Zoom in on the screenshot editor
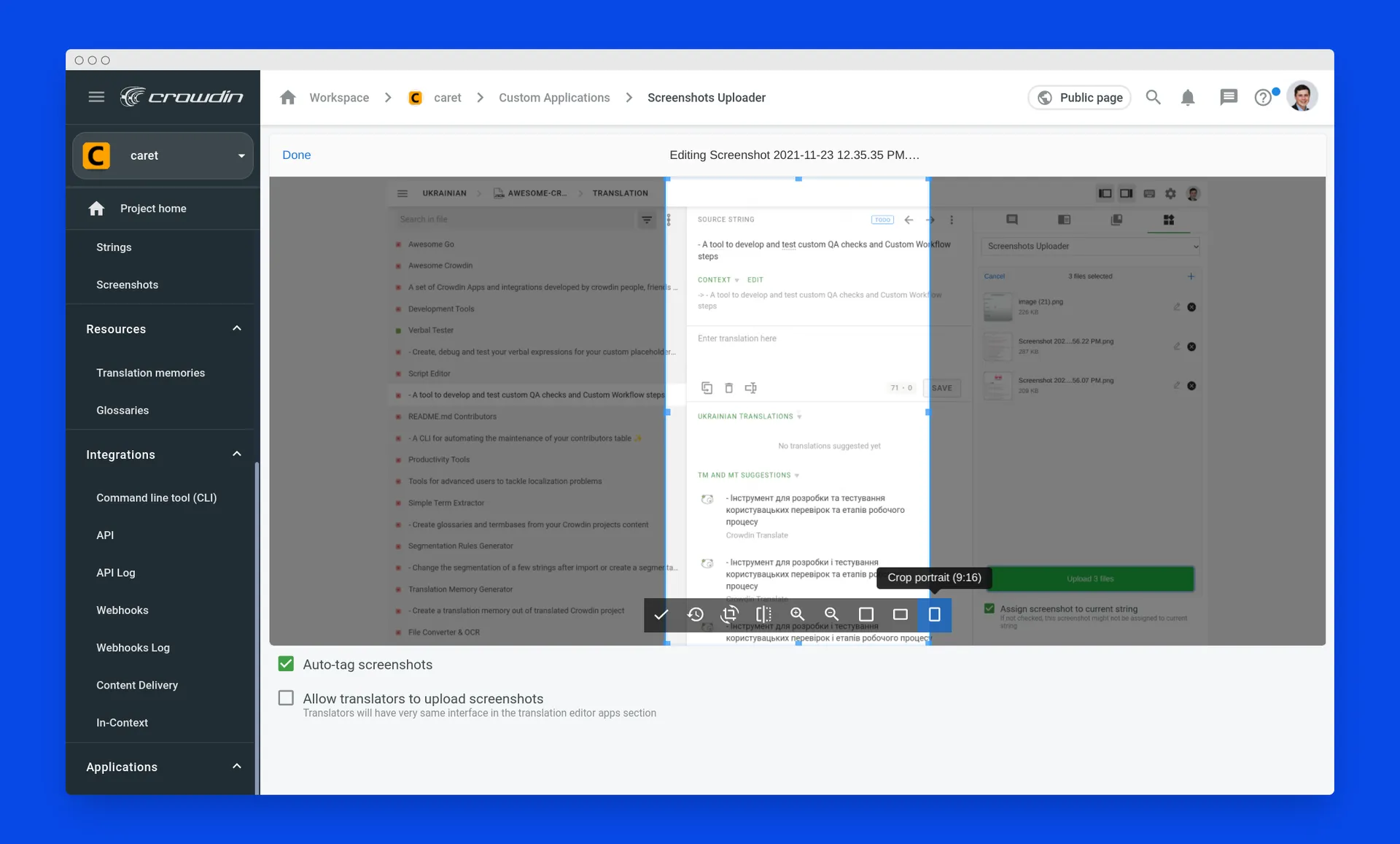Image resolution: width=1400 pixels, height=844 pixels. coord(798,615)
